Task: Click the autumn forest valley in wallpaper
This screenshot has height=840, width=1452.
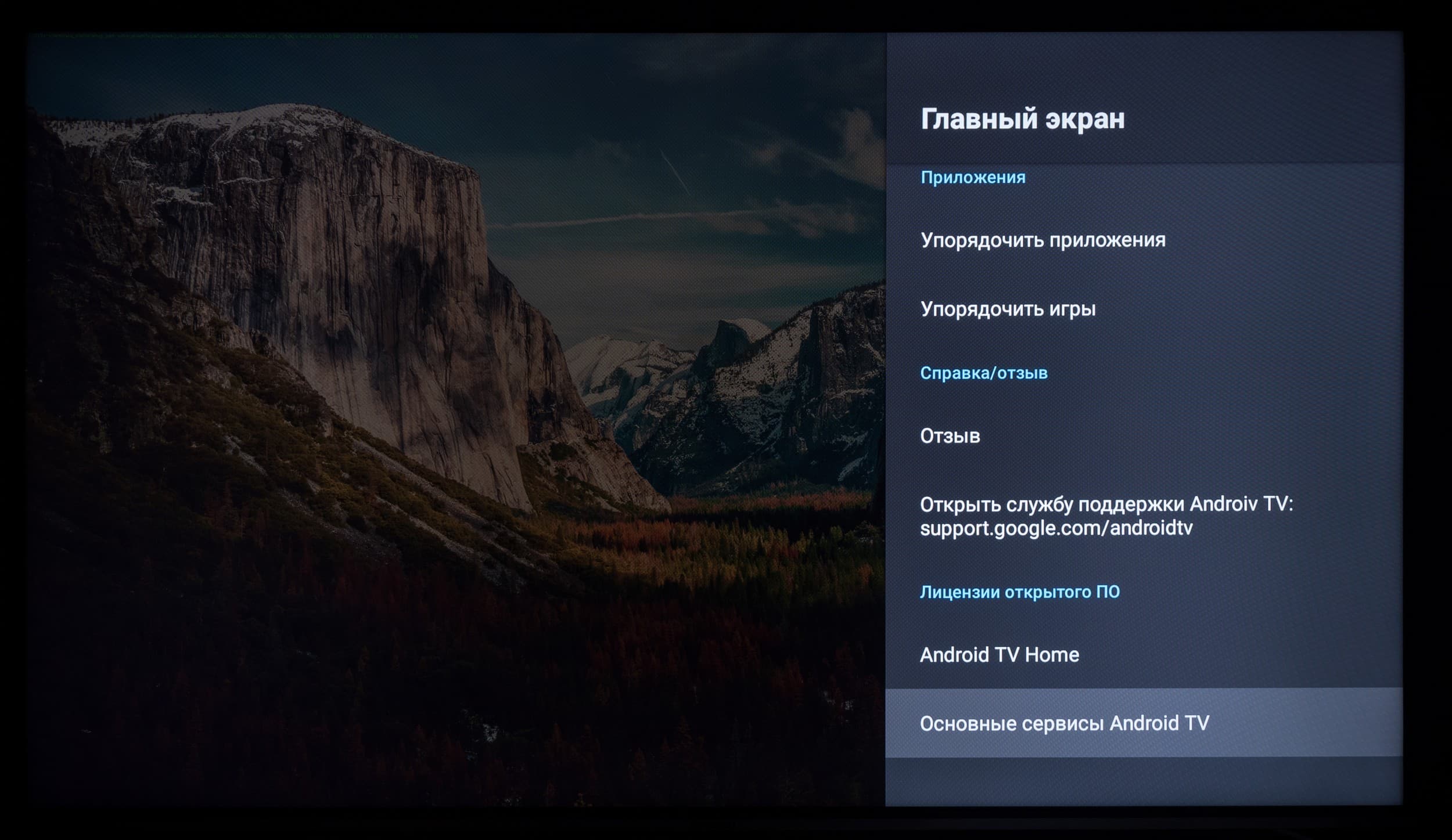Action: (x=726, y=540)
